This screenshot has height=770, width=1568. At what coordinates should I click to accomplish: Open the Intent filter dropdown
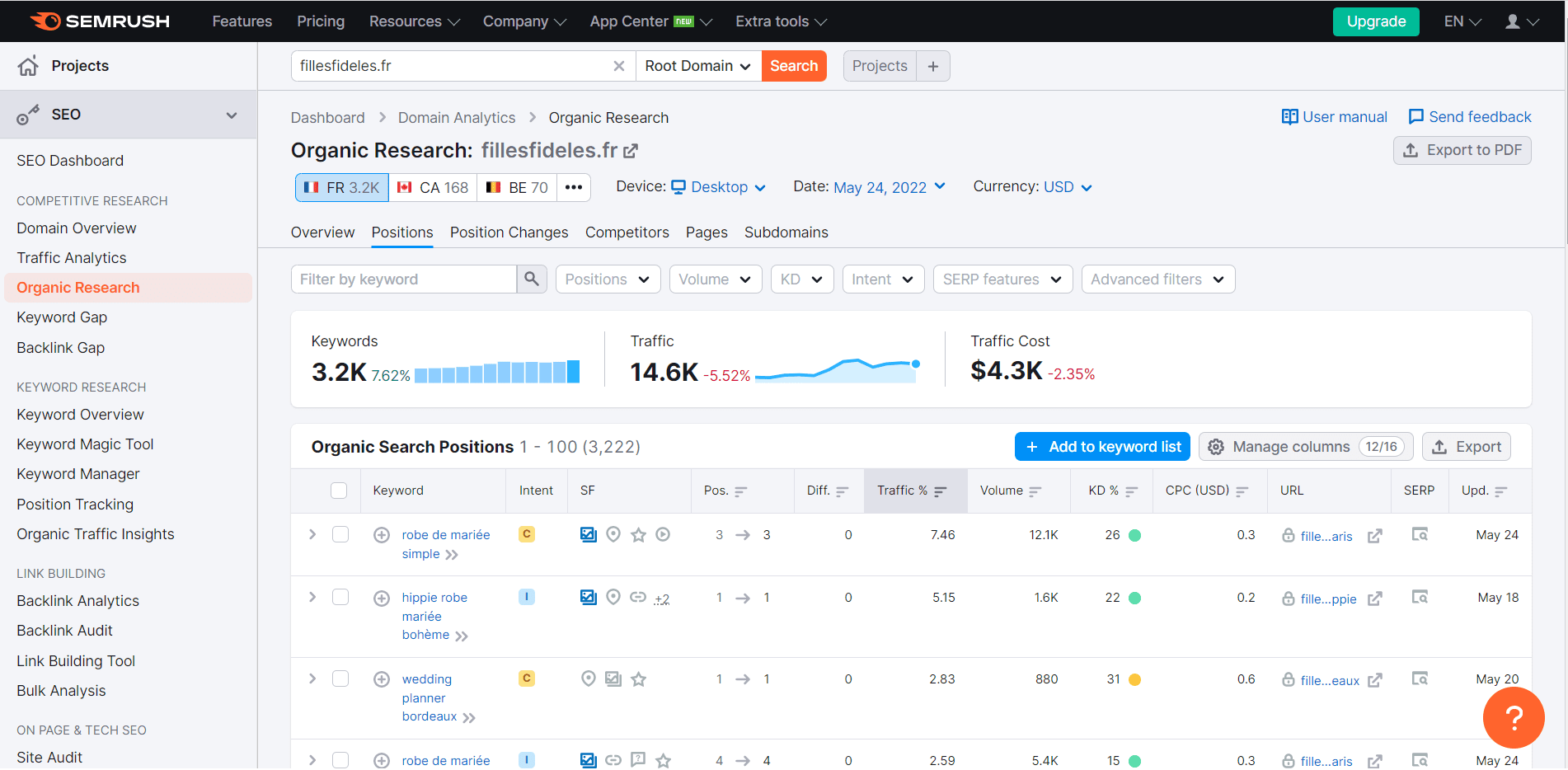883,279
